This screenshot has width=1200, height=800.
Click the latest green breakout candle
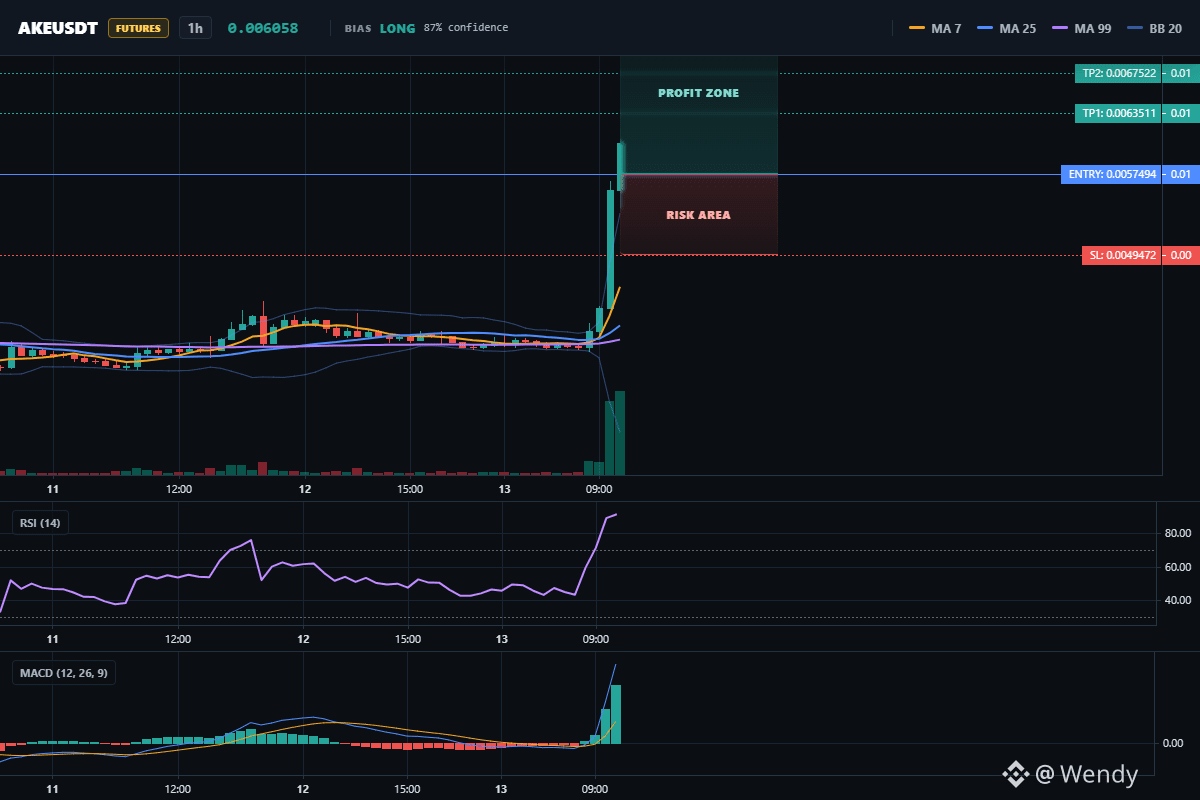[x=621, y=166]
